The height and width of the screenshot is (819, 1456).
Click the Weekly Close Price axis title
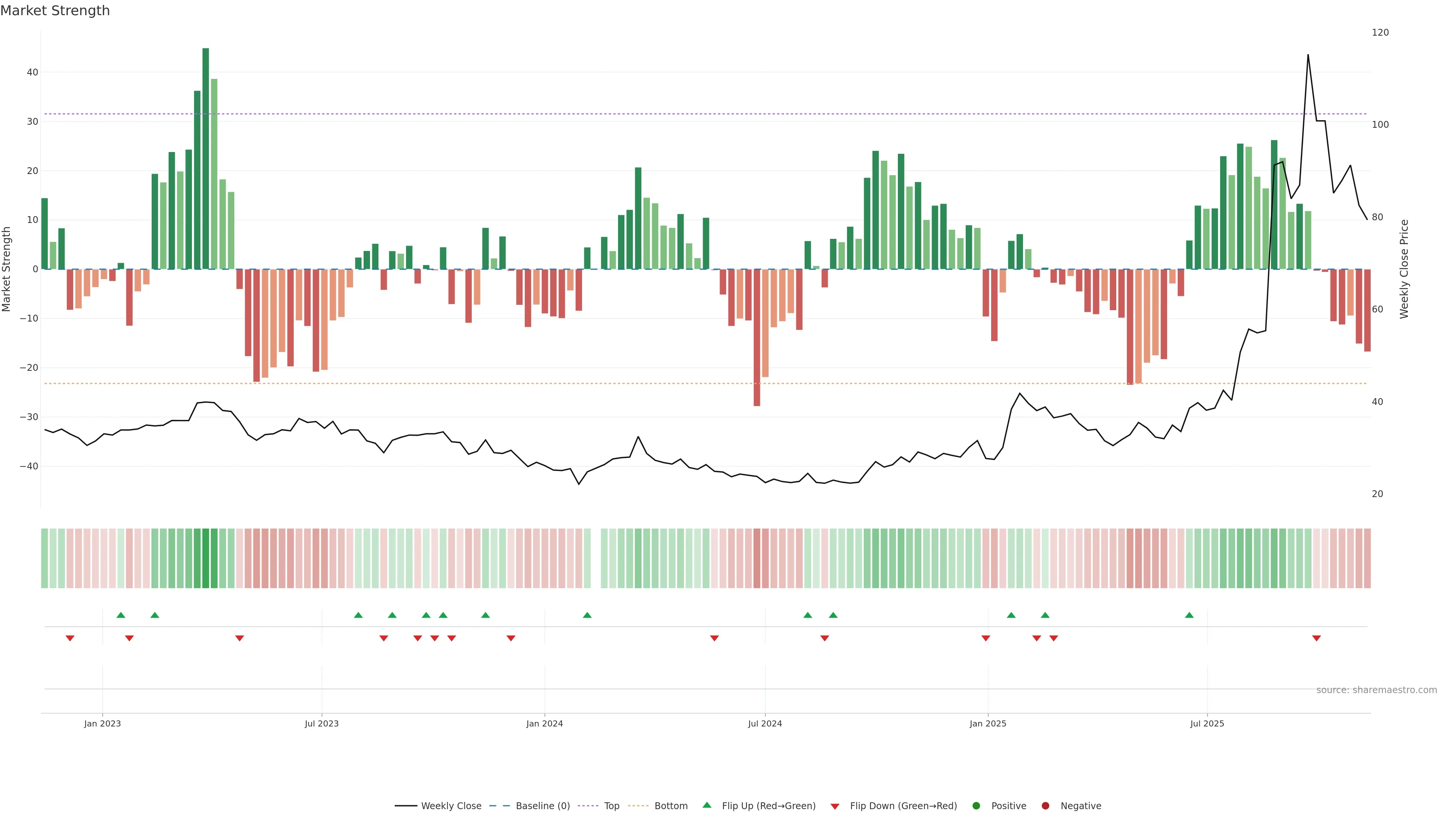tap(1404, 269)
